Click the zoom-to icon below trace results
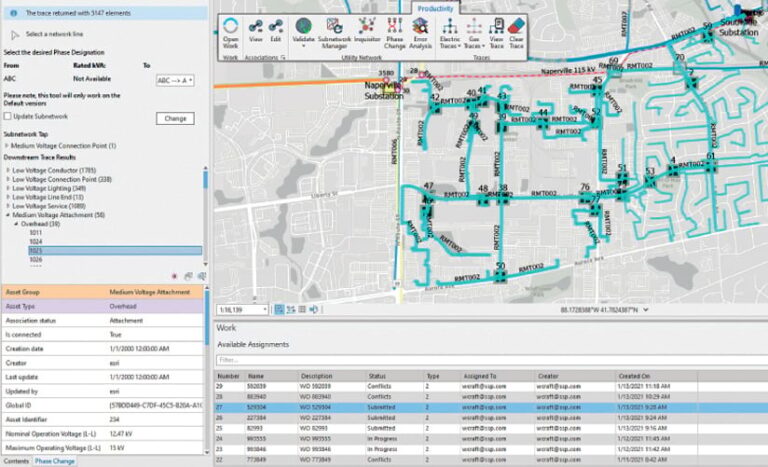Image resolution: width=768 pixels, height=467 pixels. (201, 276)
